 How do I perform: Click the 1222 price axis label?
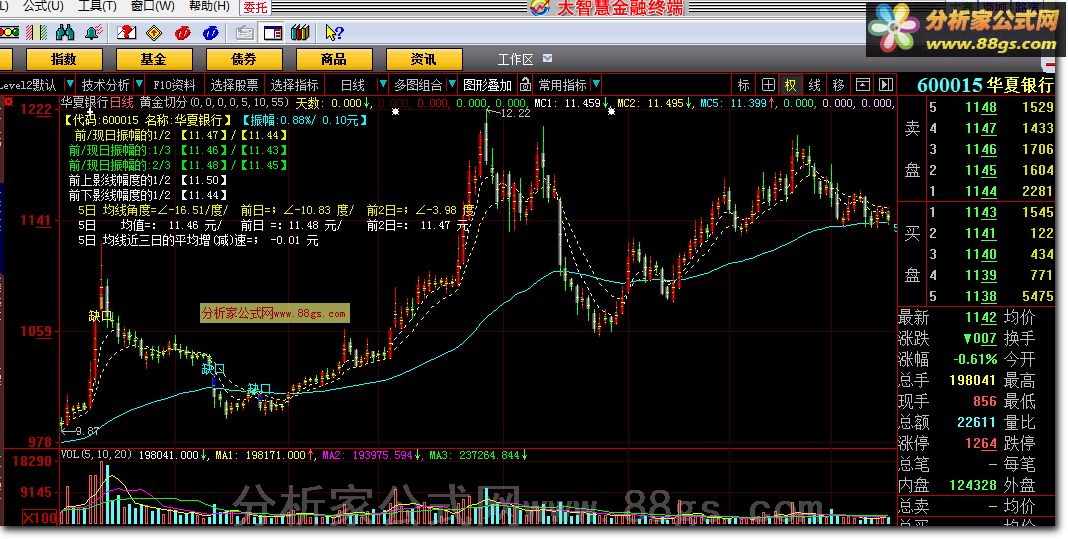(37, 110)
